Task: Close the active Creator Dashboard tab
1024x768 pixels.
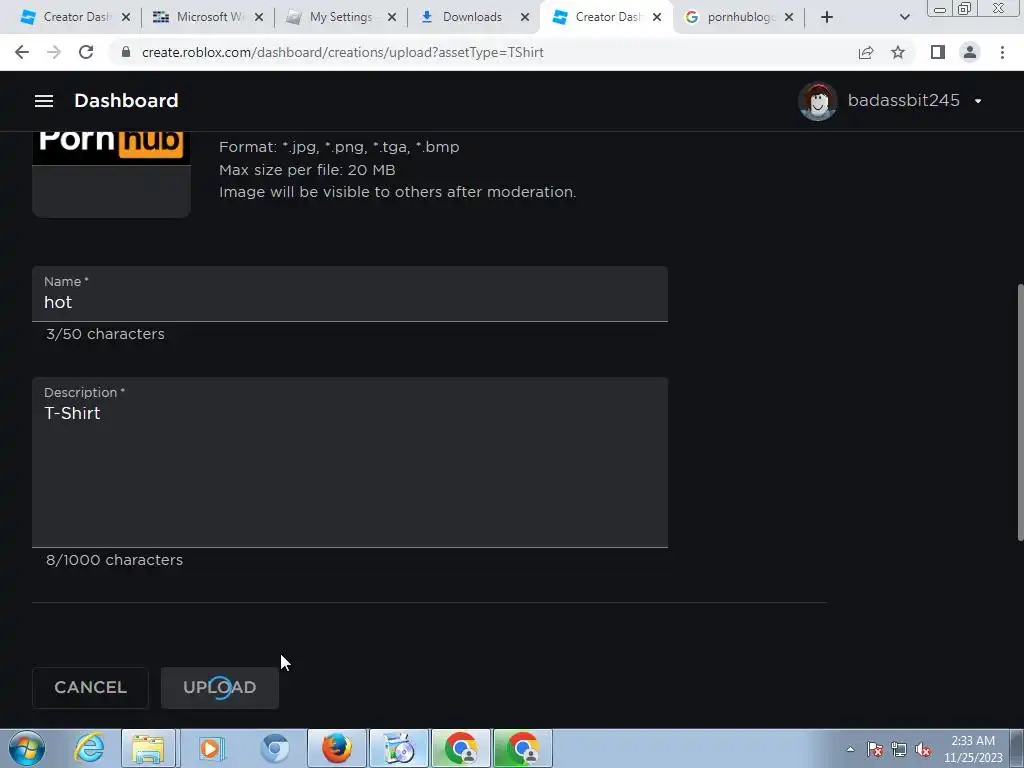Action: 657,17
